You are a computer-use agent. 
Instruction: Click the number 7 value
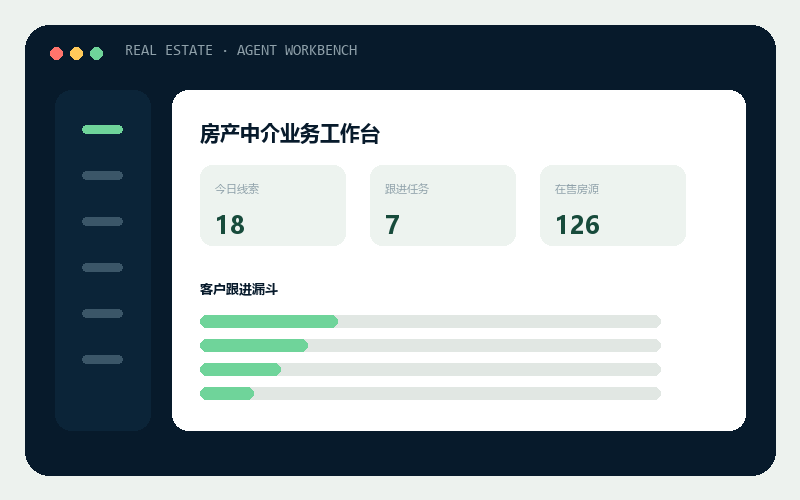pos(392,225)
